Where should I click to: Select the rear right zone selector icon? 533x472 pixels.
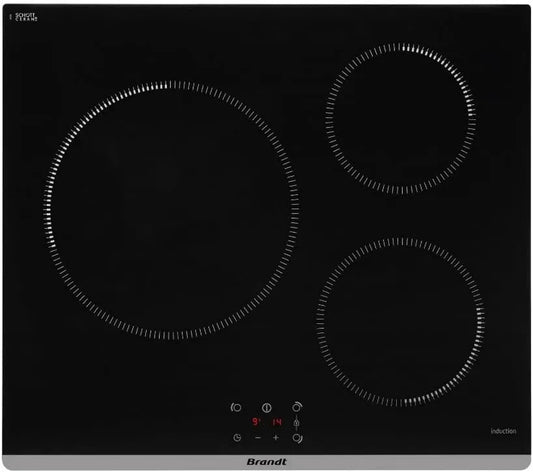pos(297,407)
